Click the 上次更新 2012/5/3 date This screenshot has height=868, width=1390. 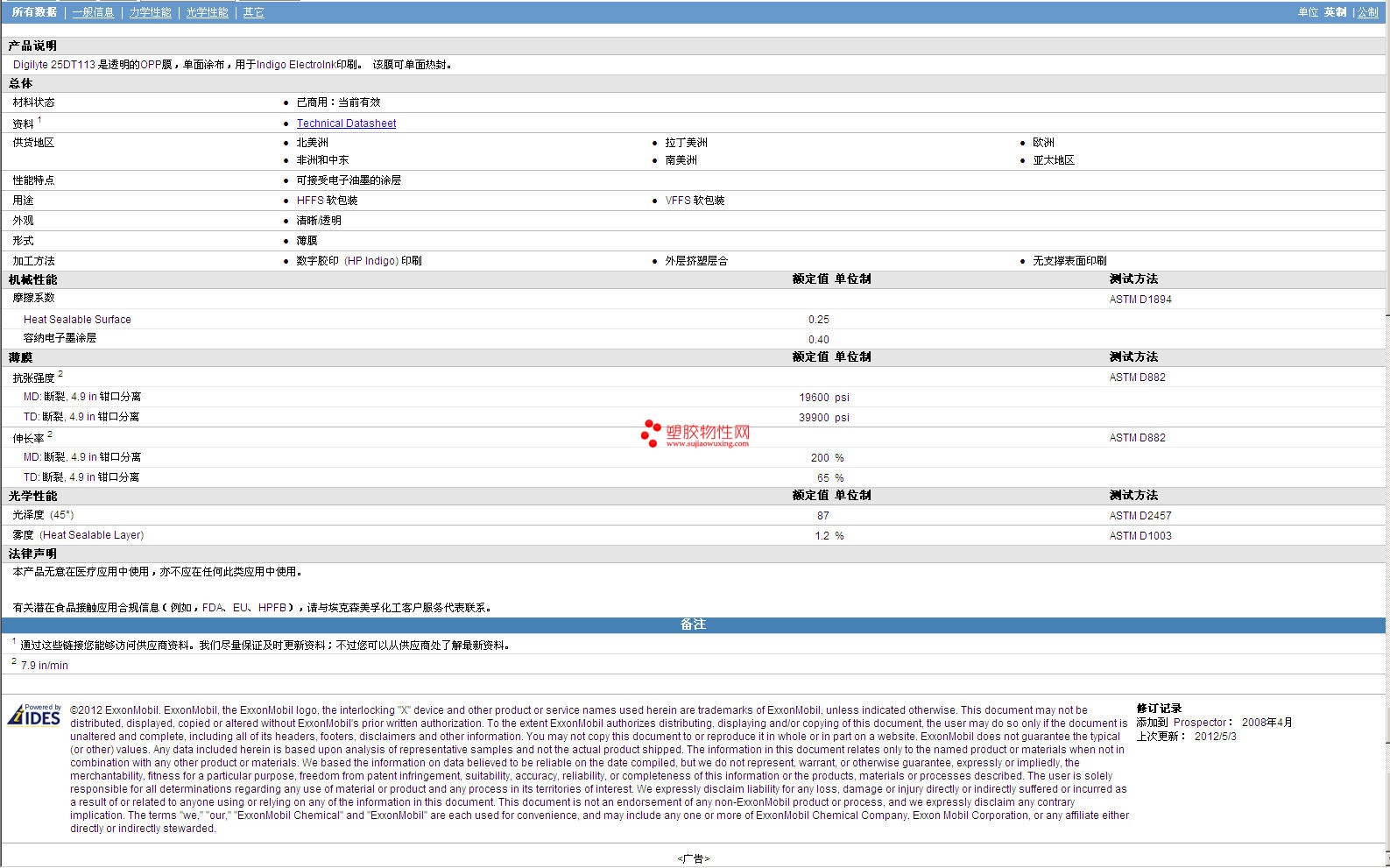(x=1187, y=737)
